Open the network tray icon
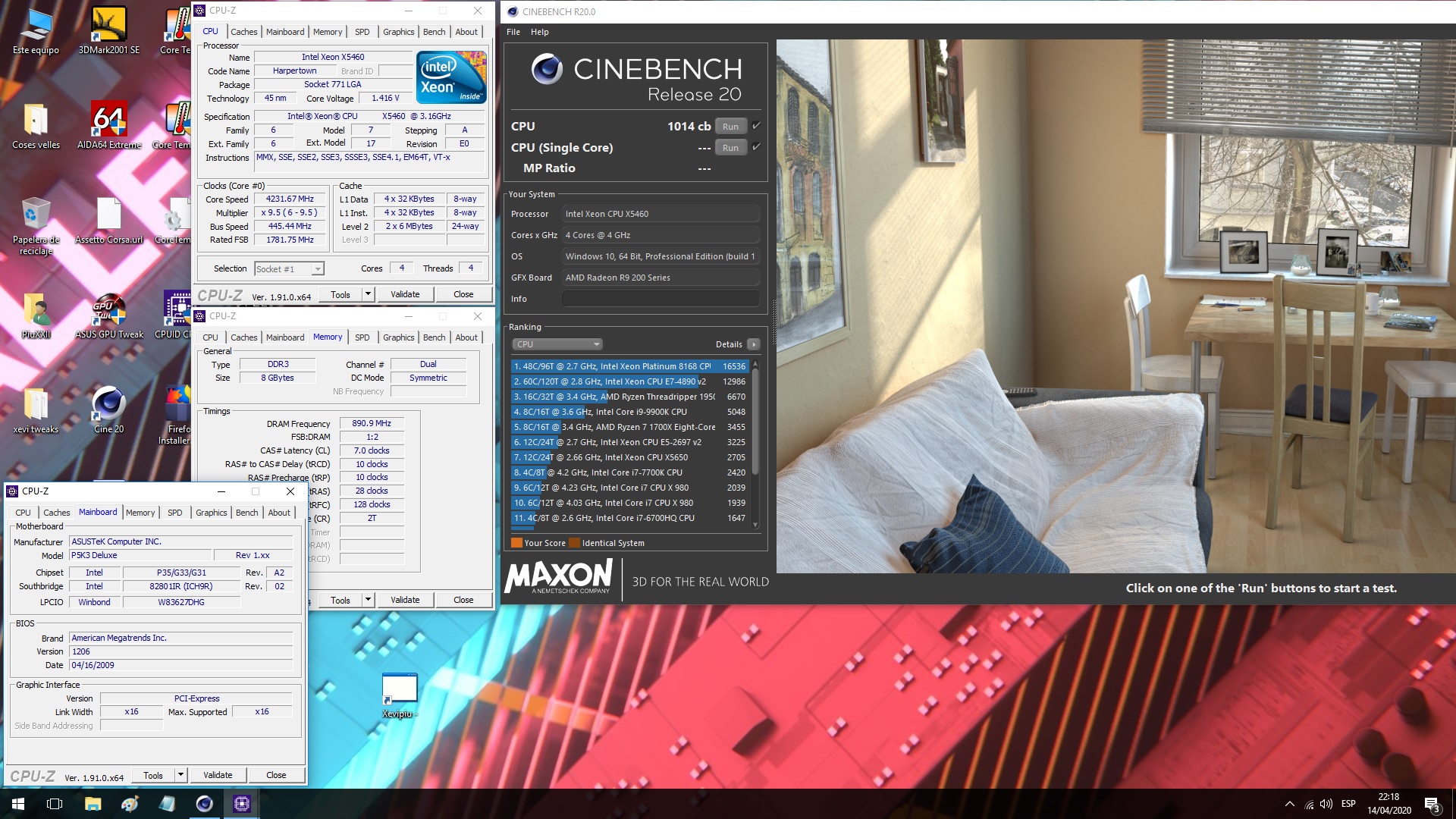The width and height of the screenshot is (1456, 819). [1308, 804]
